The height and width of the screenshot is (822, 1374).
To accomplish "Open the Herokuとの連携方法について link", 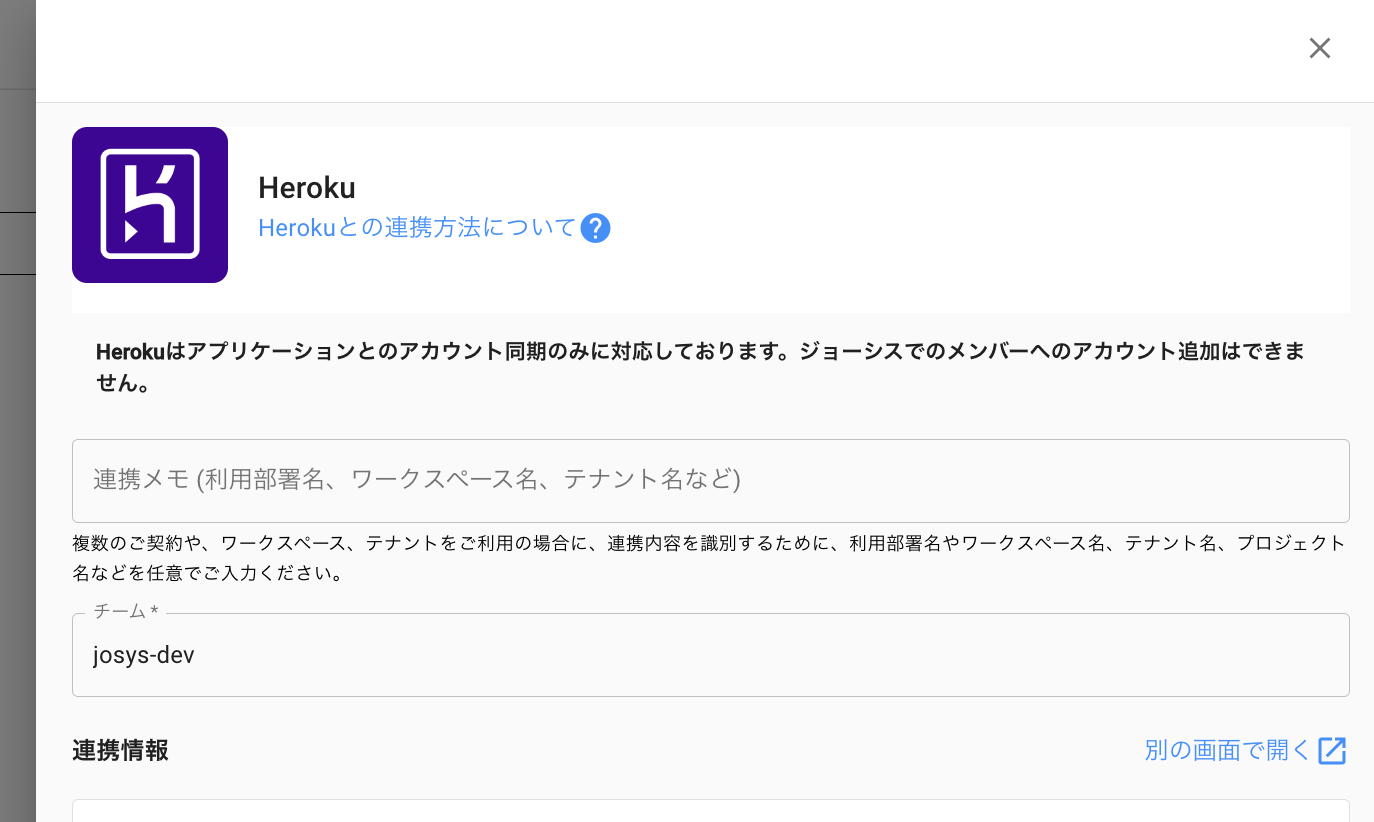I will tap(417, 228).
